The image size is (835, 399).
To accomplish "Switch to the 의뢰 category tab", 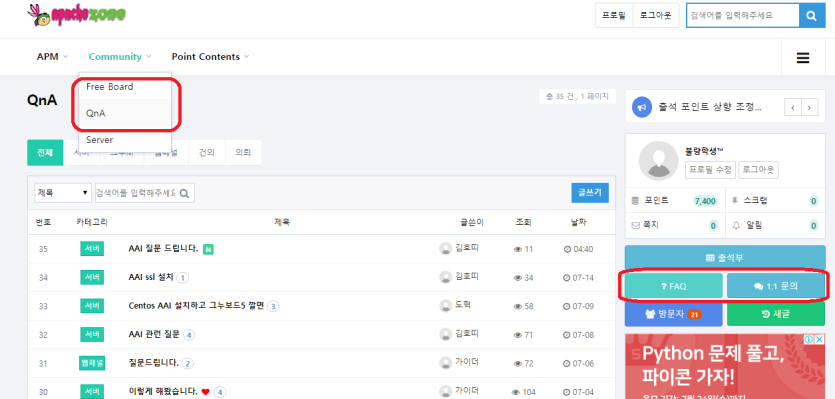I will (243, 153).
